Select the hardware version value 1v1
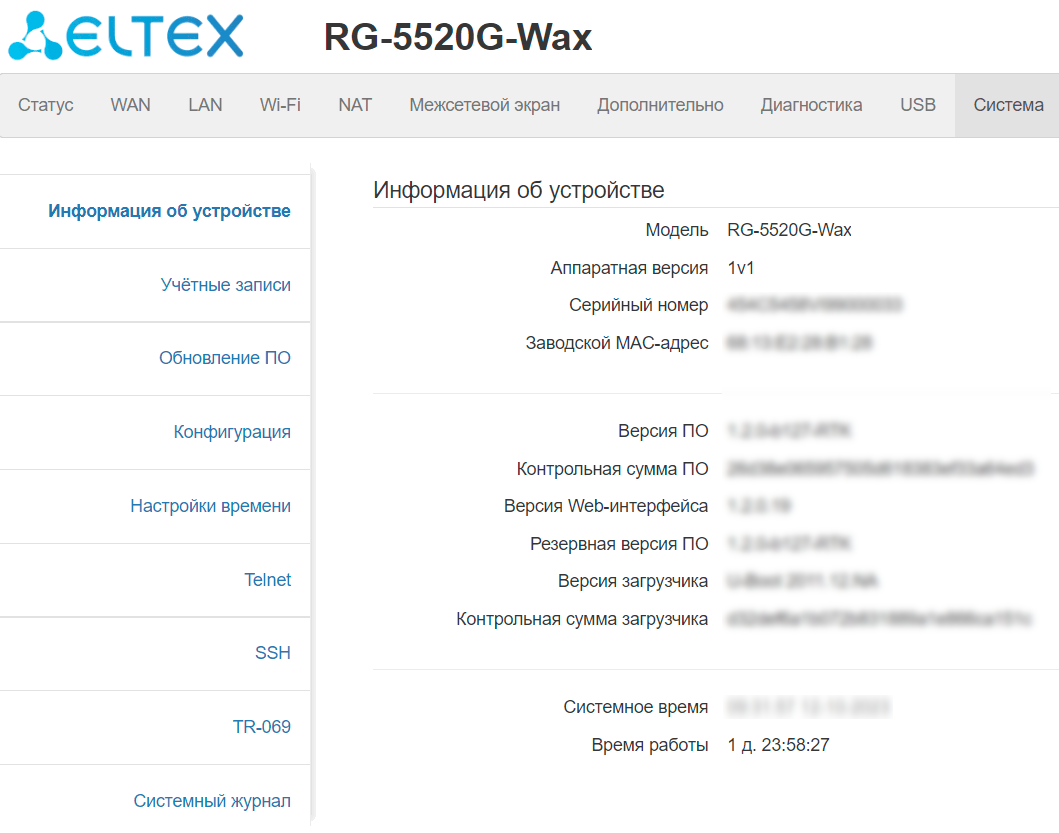 click(740, 268)
